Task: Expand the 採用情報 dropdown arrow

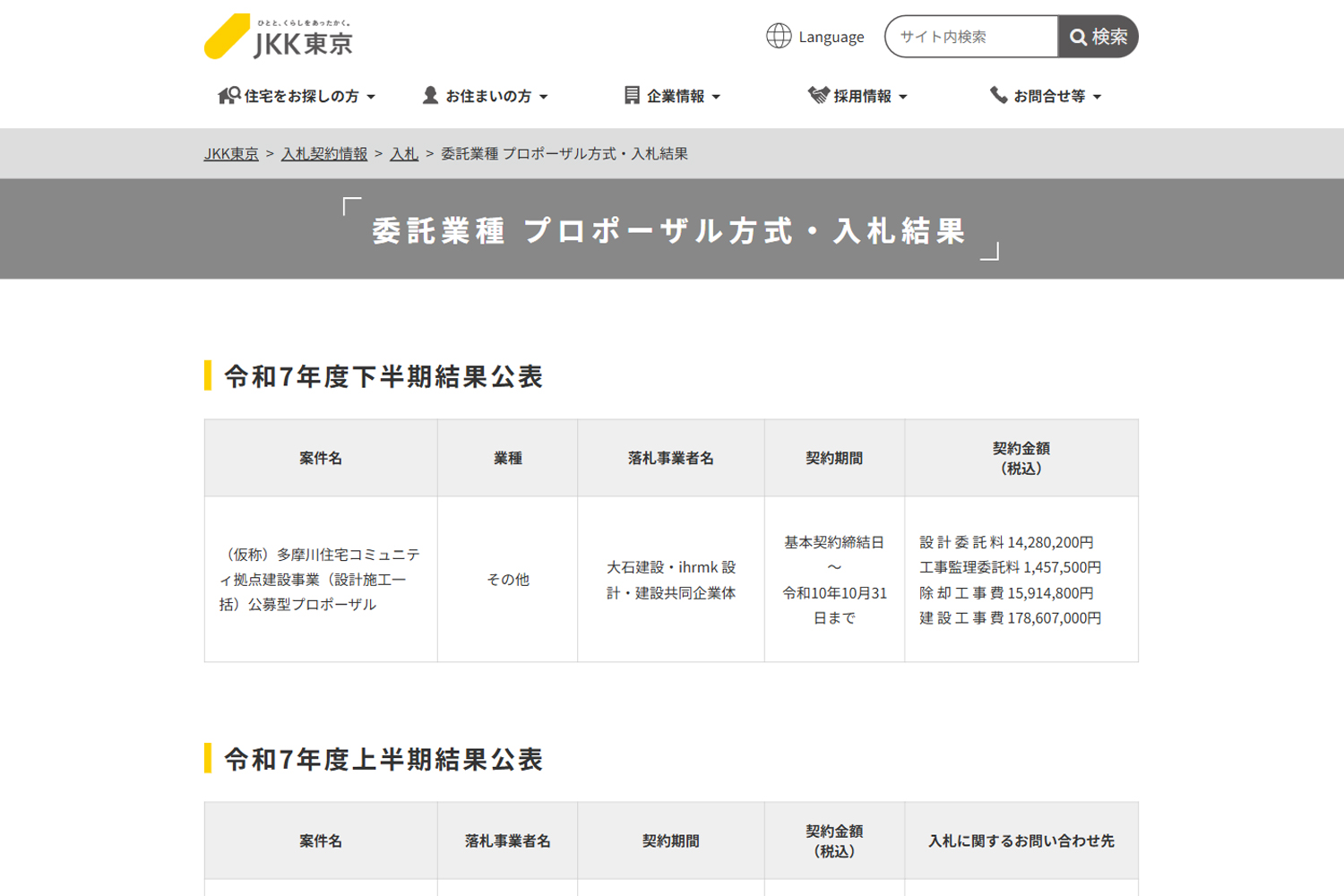Action: pos(903,97)
